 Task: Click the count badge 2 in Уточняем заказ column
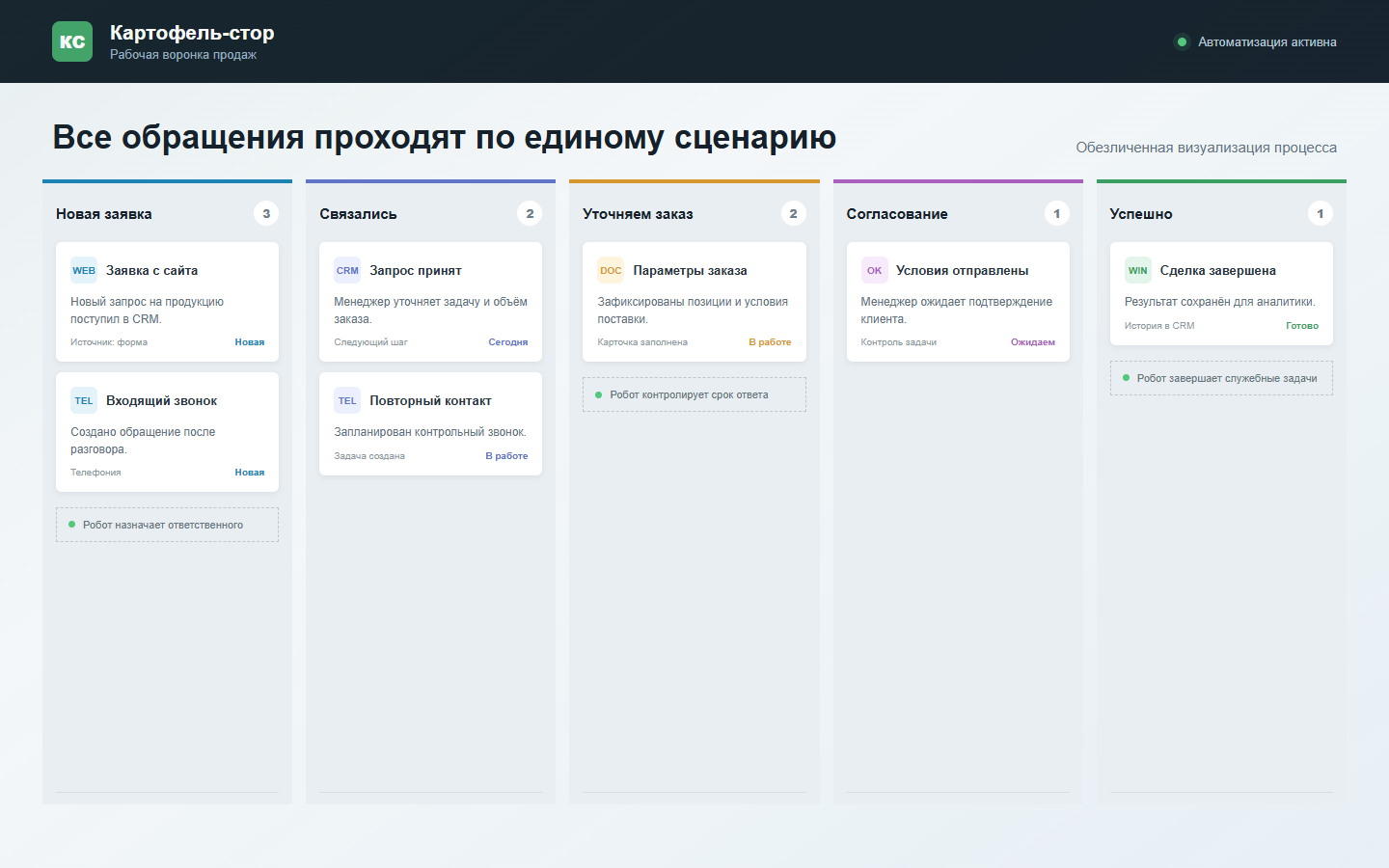click(x=793, y=213)
